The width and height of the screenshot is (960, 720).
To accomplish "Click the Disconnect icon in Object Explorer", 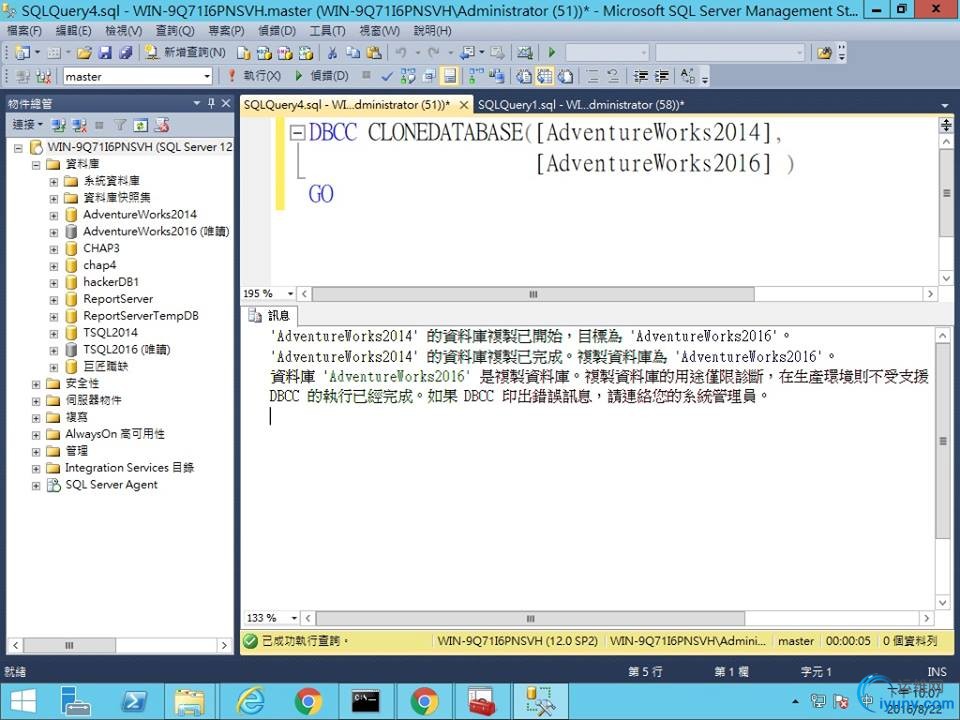I will coord(80,126).
